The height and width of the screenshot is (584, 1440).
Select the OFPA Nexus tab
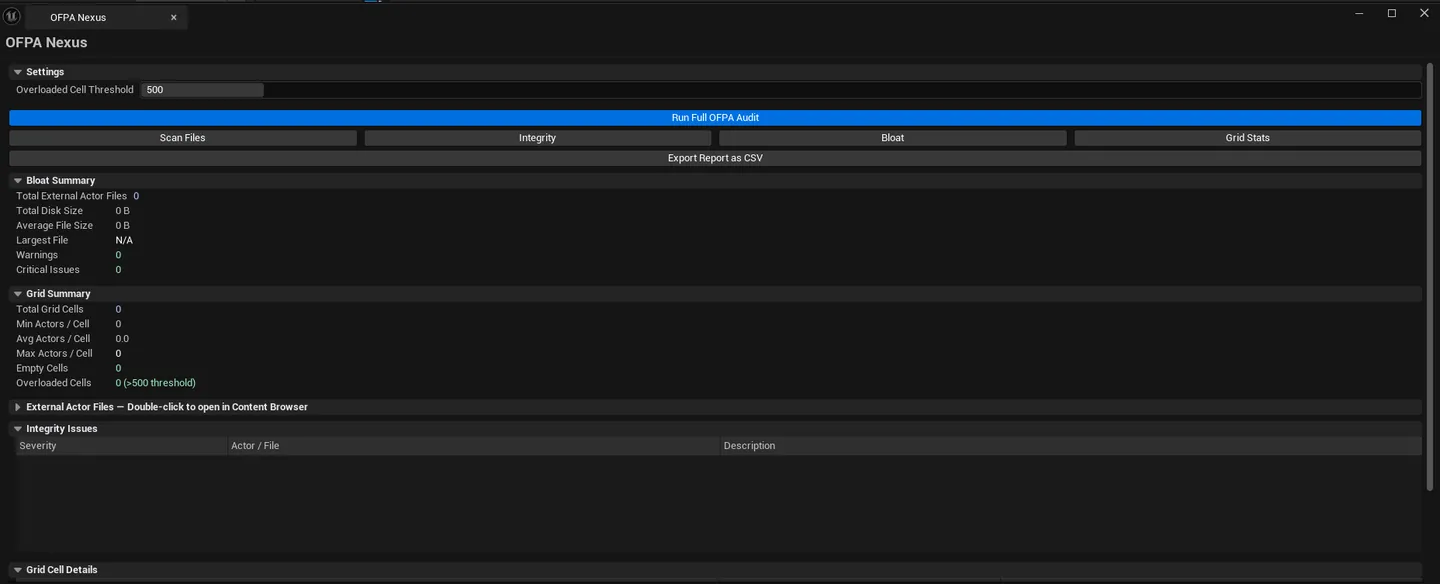(x=105, y=17)
